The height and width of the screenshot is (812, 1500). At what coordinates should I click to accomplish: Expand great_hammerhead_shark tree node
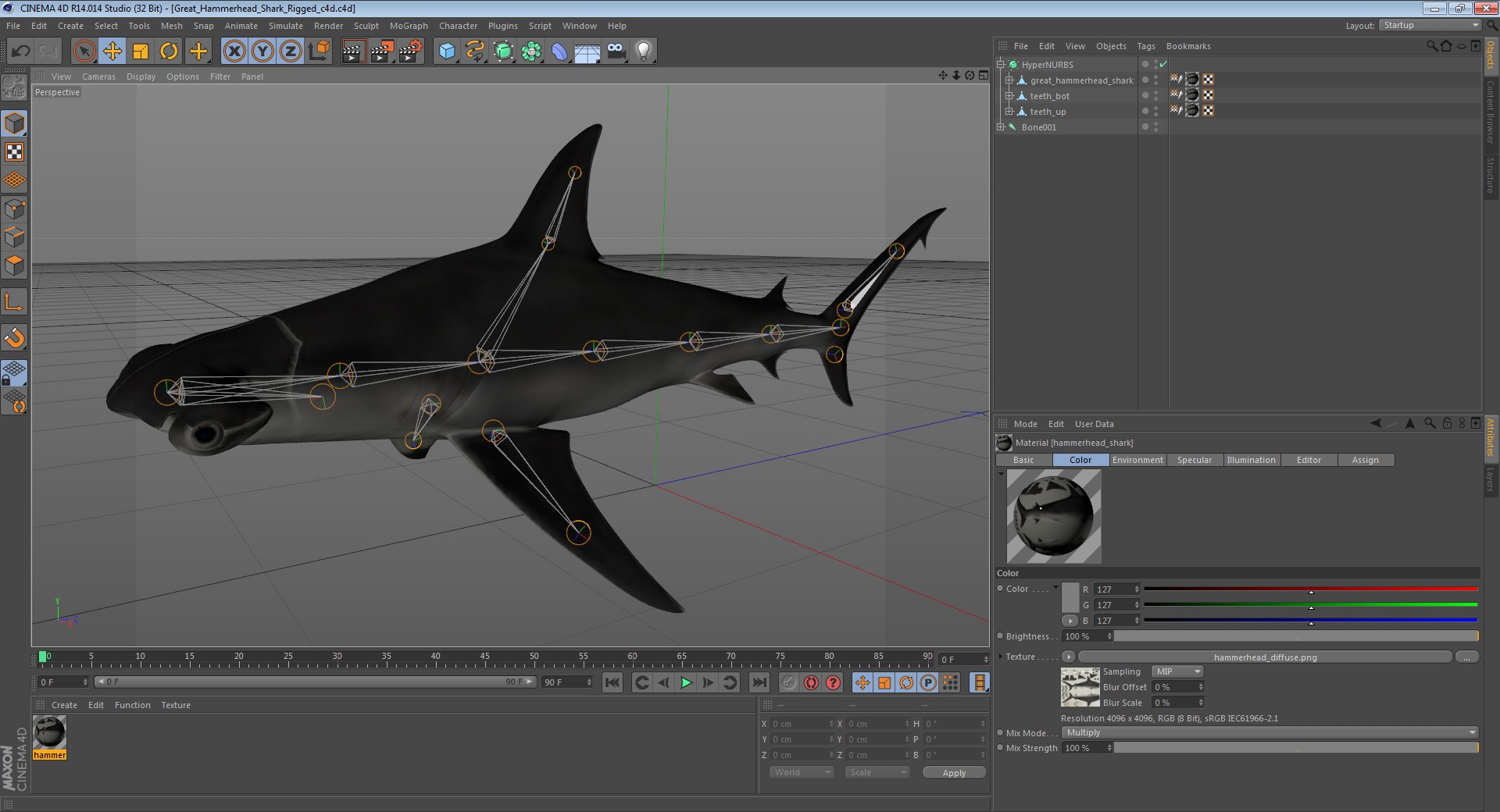click(x=1009, y=80)
